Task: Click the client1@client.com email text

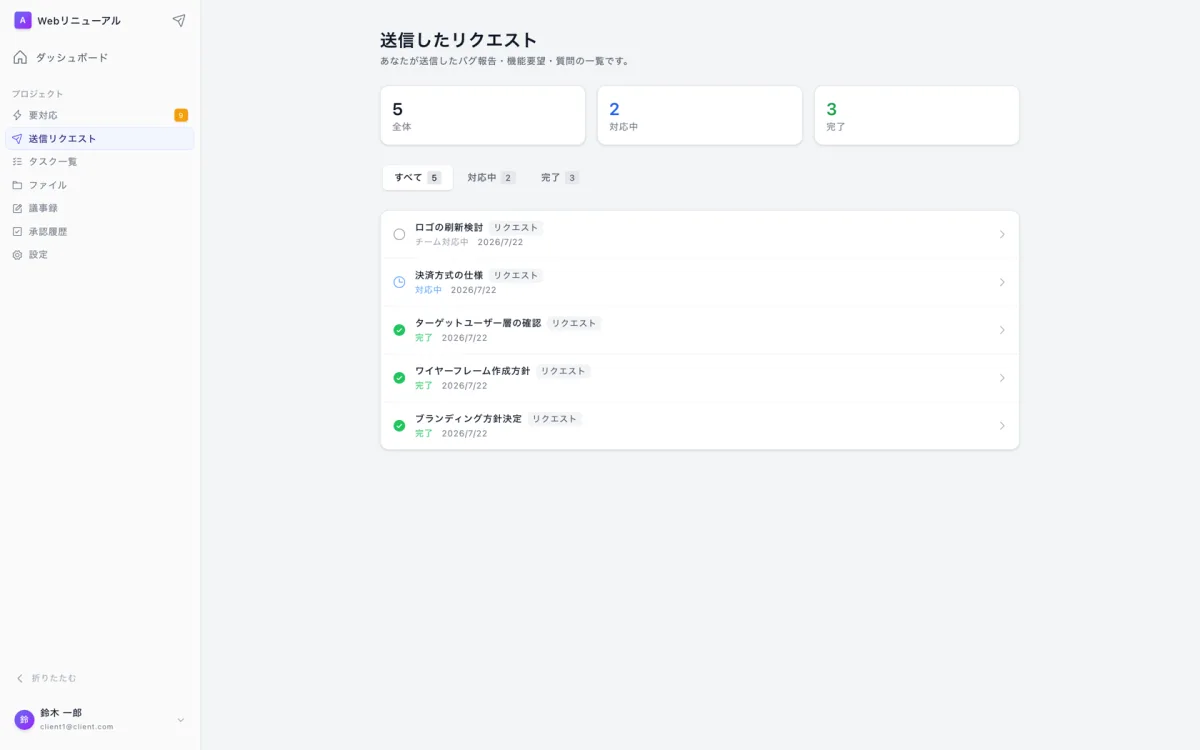Action: click(x=77, y=727)
